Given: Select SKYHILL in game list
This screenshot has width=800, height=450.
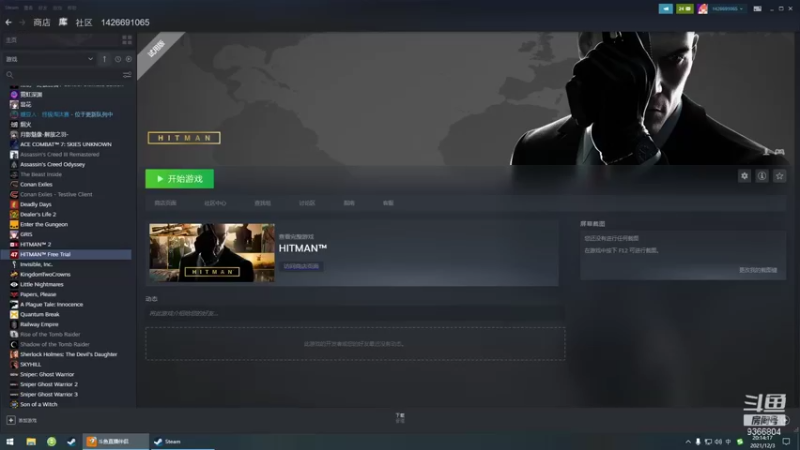Looking at the screenshot, I should click(31, 364).
